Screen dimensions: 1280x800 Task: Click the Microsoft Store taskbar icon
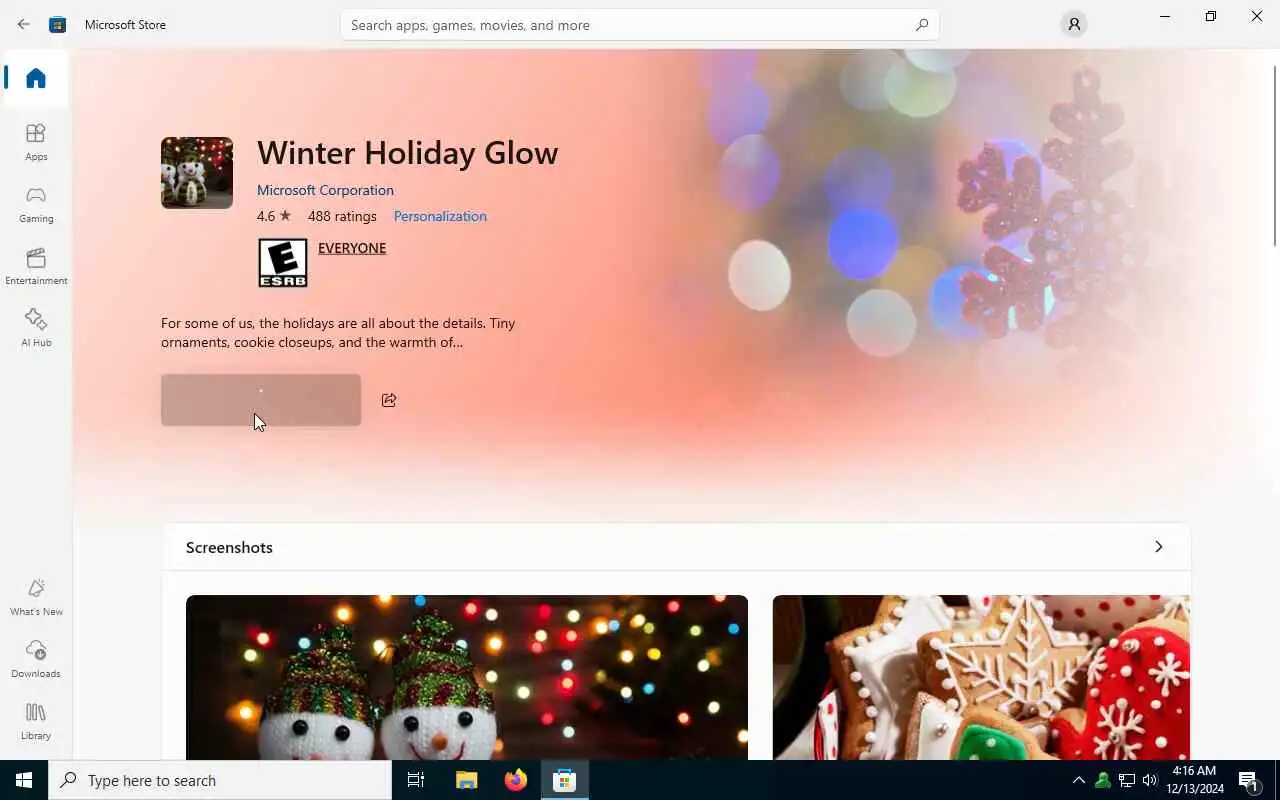(x=565, y=780)
